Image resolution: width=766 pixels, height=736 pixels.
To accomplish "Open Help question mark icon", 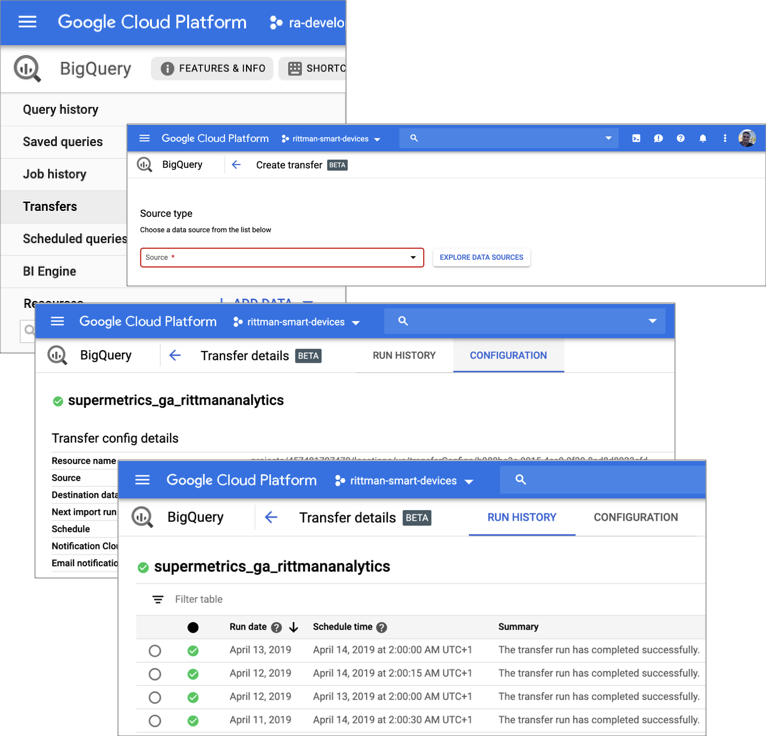I will tap(681, 138).
